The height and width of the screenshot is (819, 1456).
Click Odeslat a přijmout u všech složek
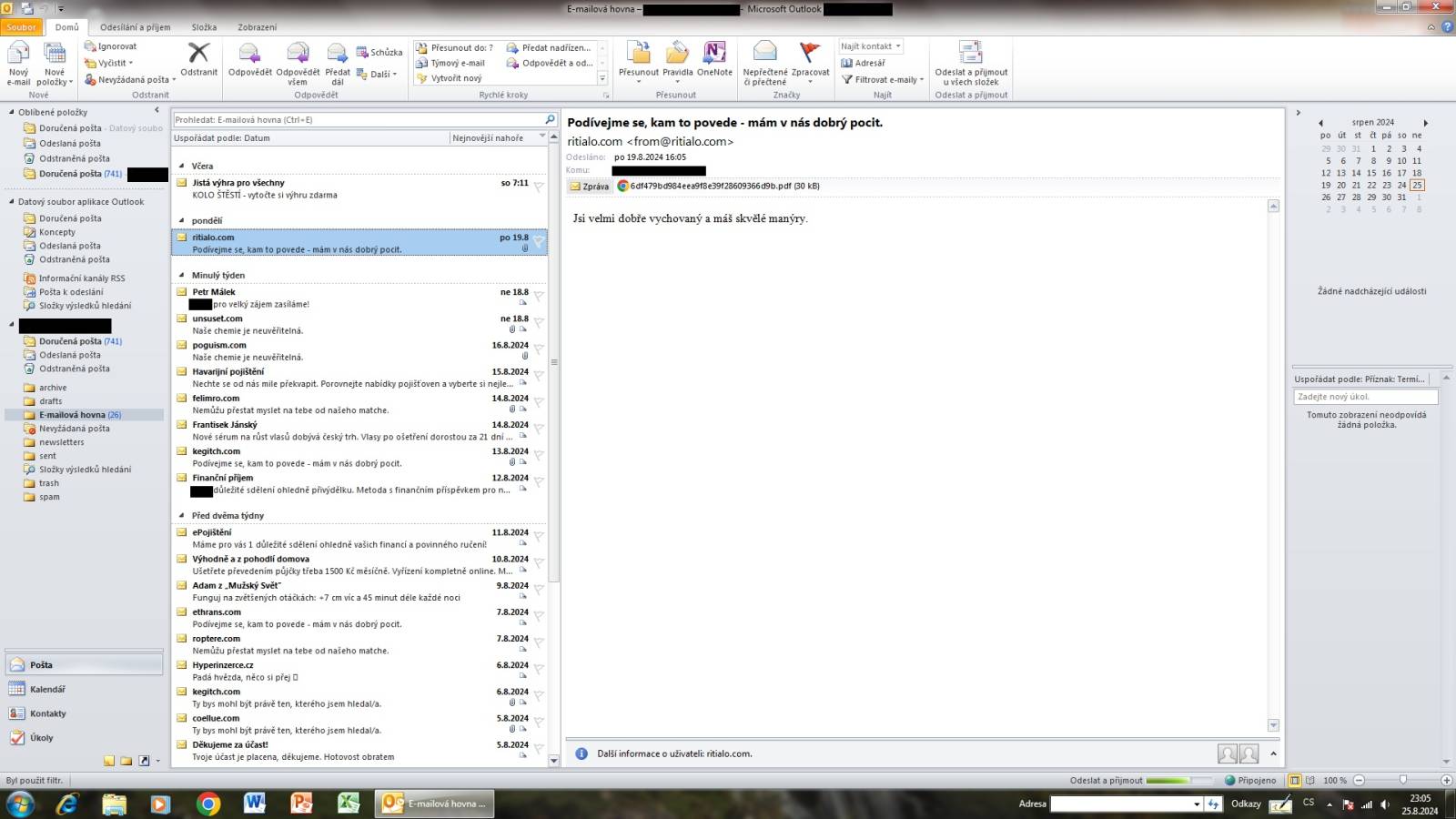pos(971,63)
